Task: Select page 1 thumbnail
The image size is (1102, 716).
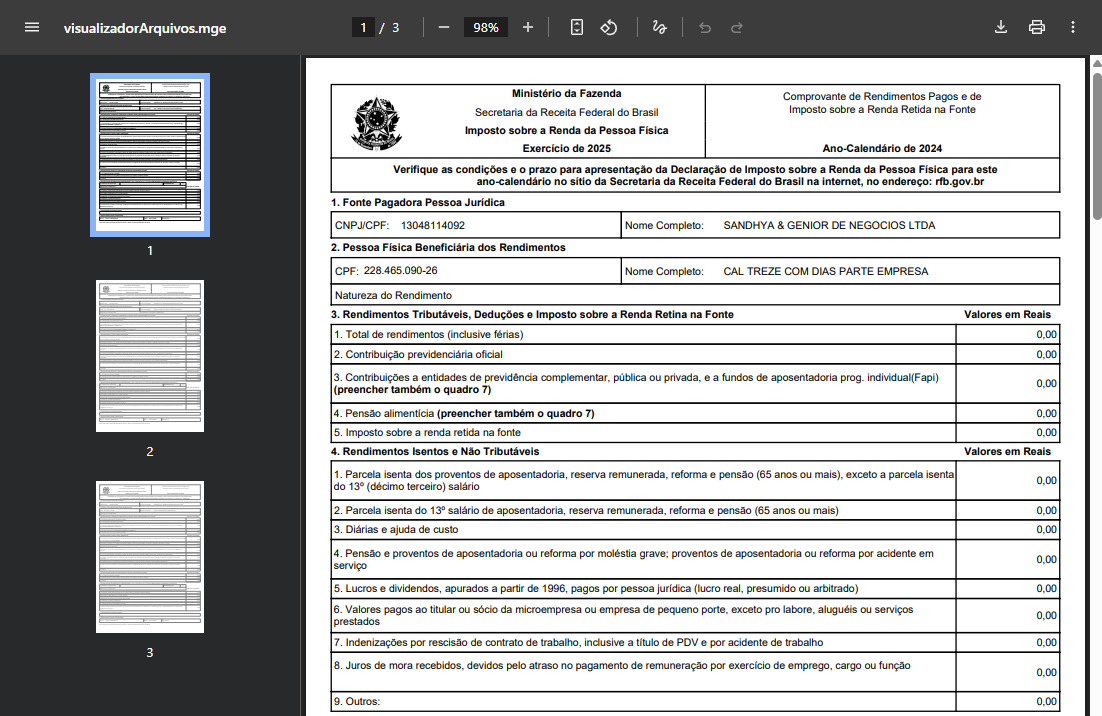Action: pos(150,155)
